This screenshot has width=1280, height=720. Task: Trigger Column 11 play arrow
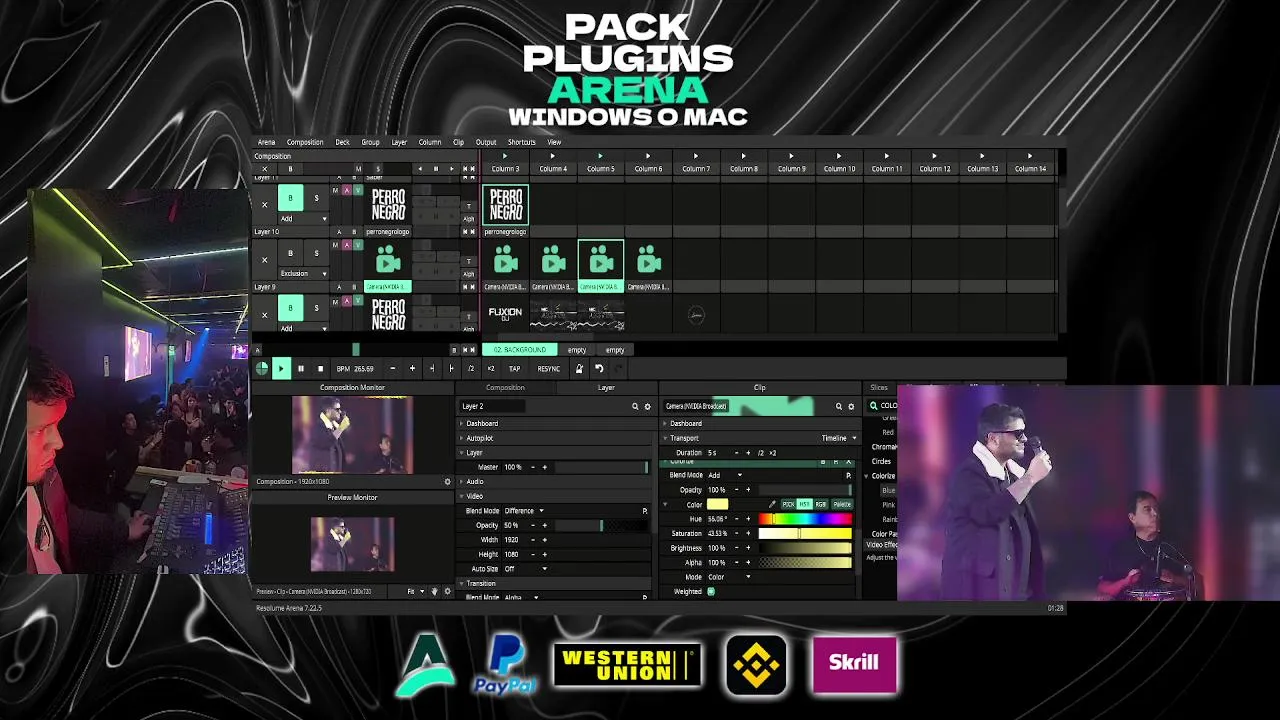[886, 156]
